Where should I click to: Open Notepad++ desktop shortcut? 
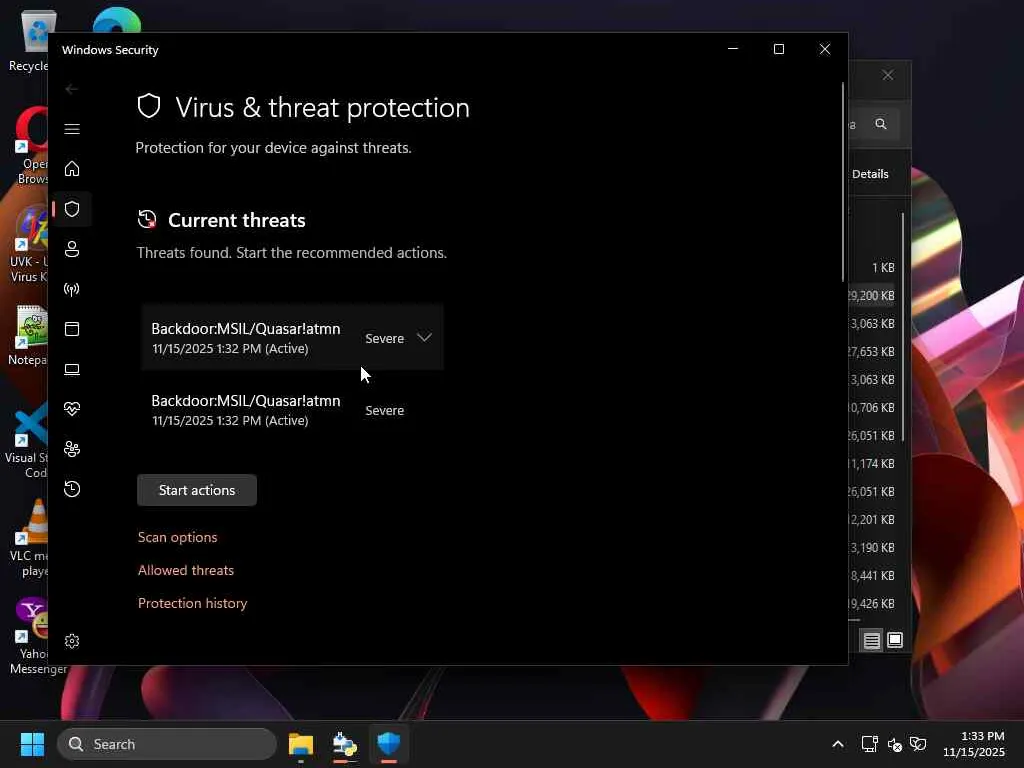coord(27,335)
